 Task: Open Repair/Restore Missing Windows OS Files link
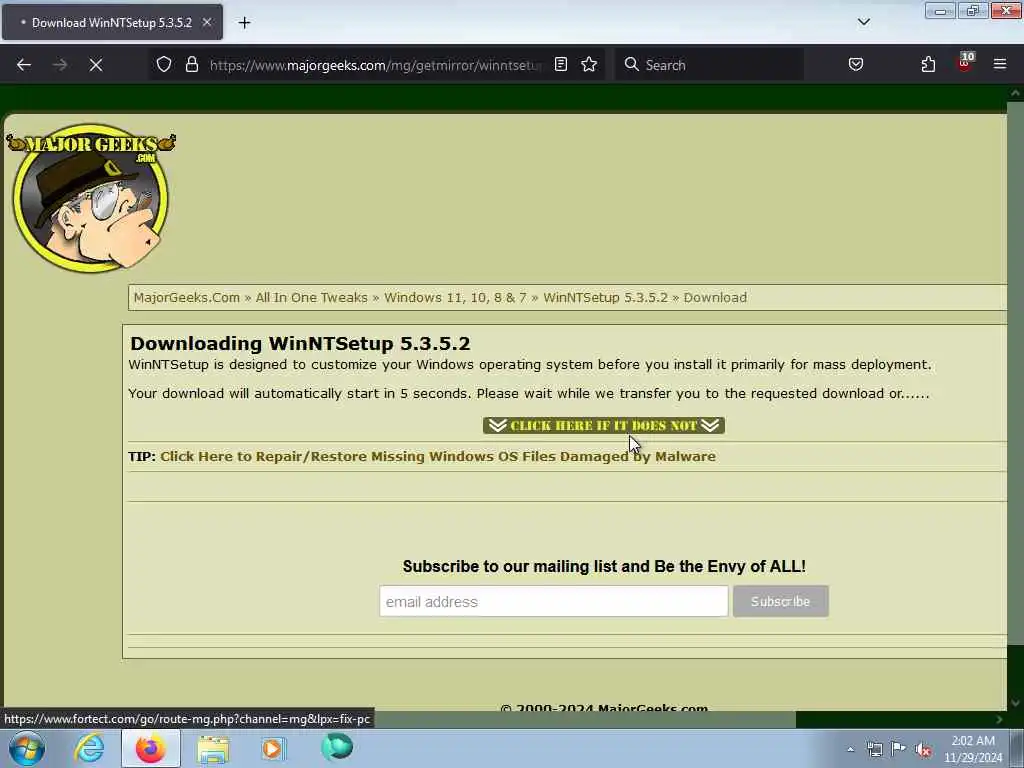click(x=438, y=456)
